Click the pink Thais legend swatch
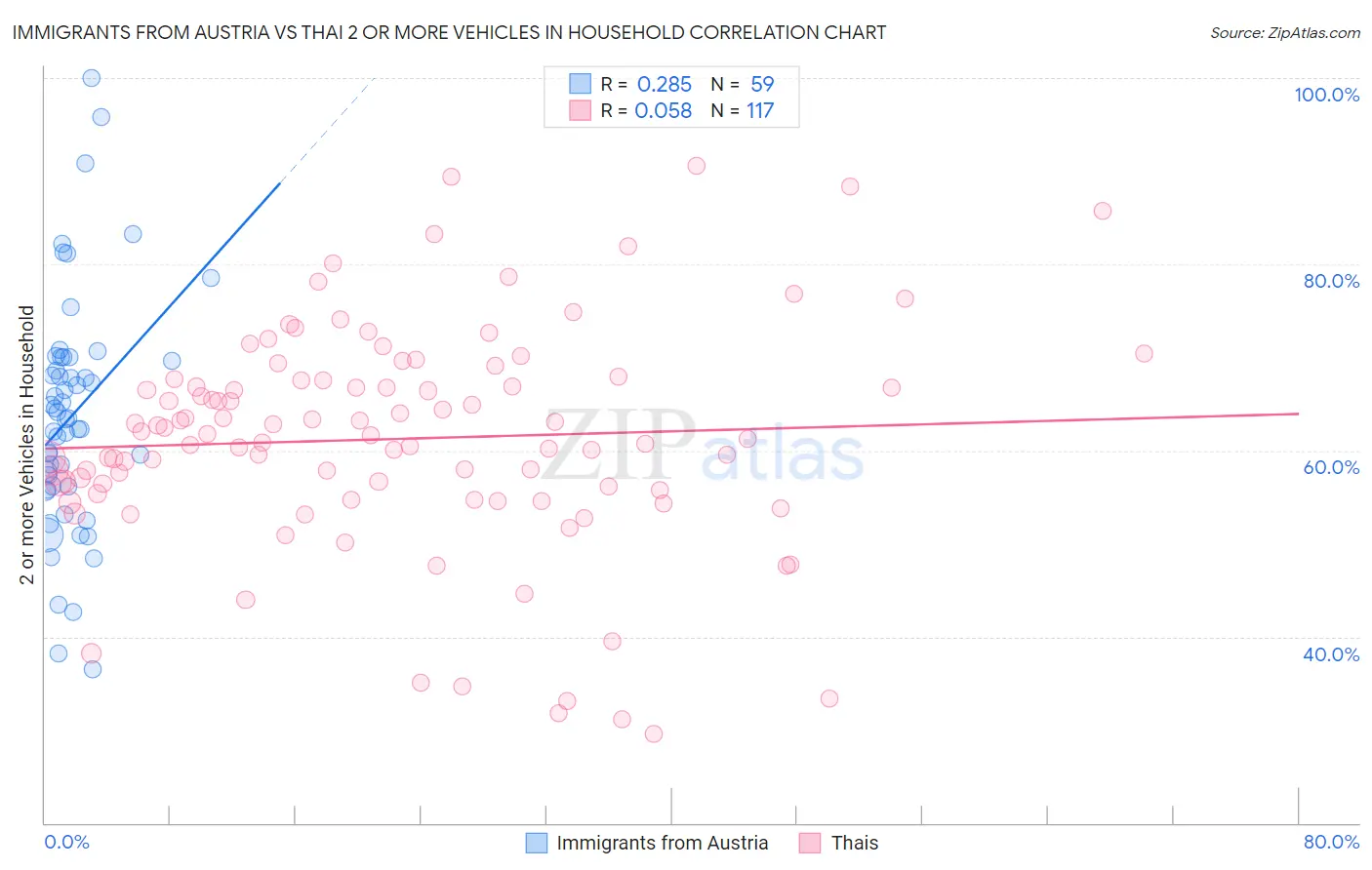Screen dimensions: 1372x870 (x=810, y=843)
